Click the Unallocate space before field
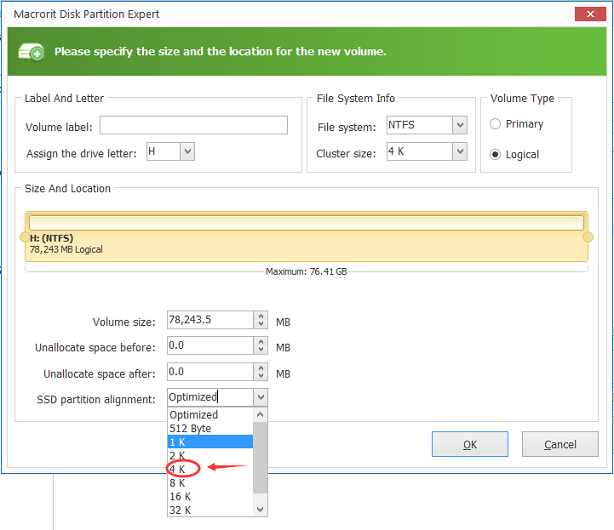Image resolution: width=614 pixels, height=530 pixels. pyautogui.click(x=211, y=345)
